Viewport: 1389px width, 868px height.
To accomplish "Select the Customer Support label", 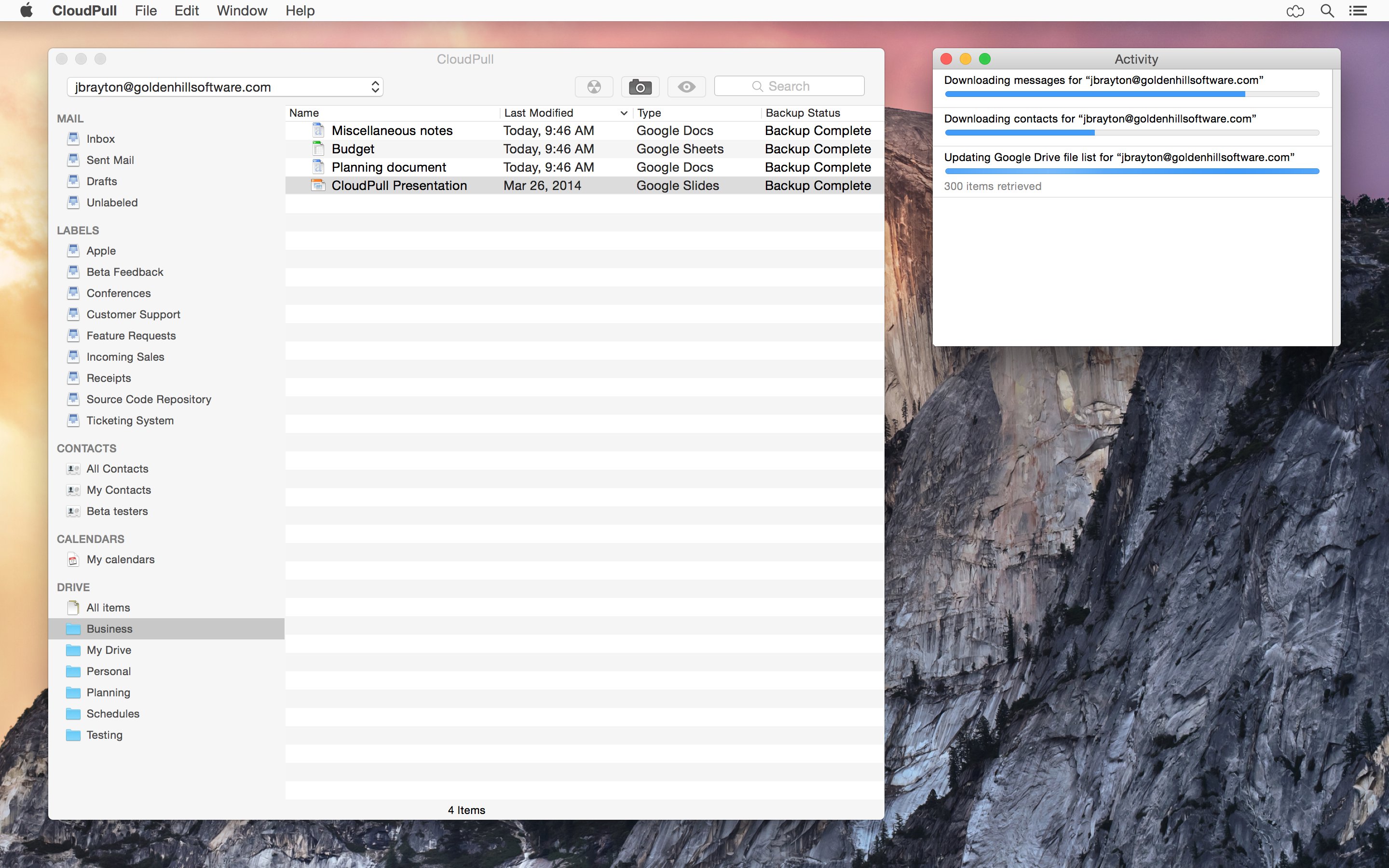I will (133, 314).
